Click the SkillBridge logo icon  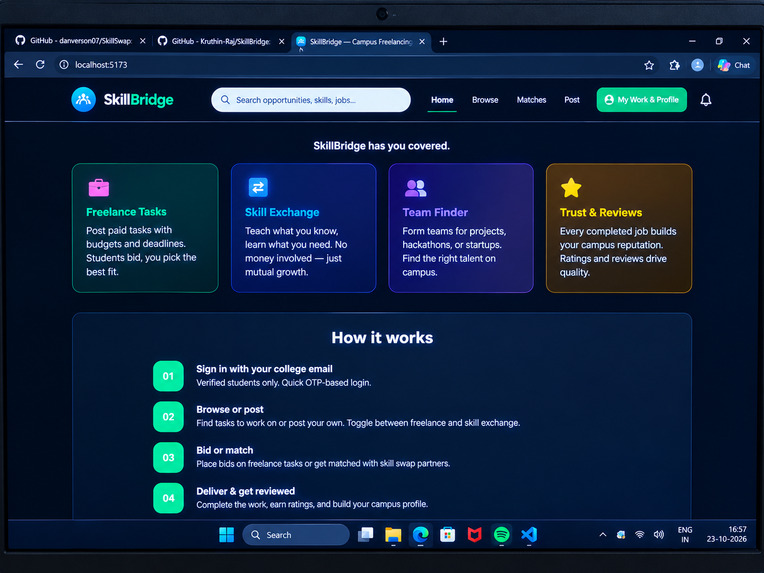click(83, 99)
